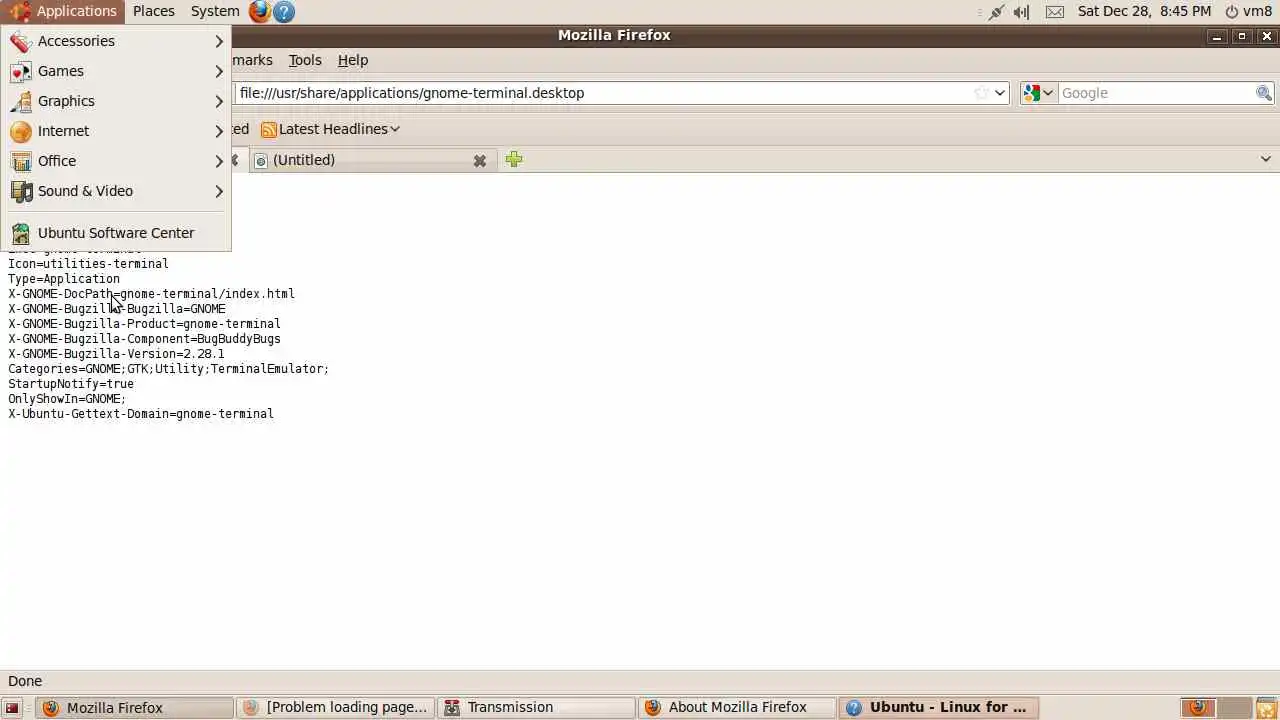Screen dimensions: 1280x720
Task: Launch Firefox from the top panel icon
Action: coord(260,11)
